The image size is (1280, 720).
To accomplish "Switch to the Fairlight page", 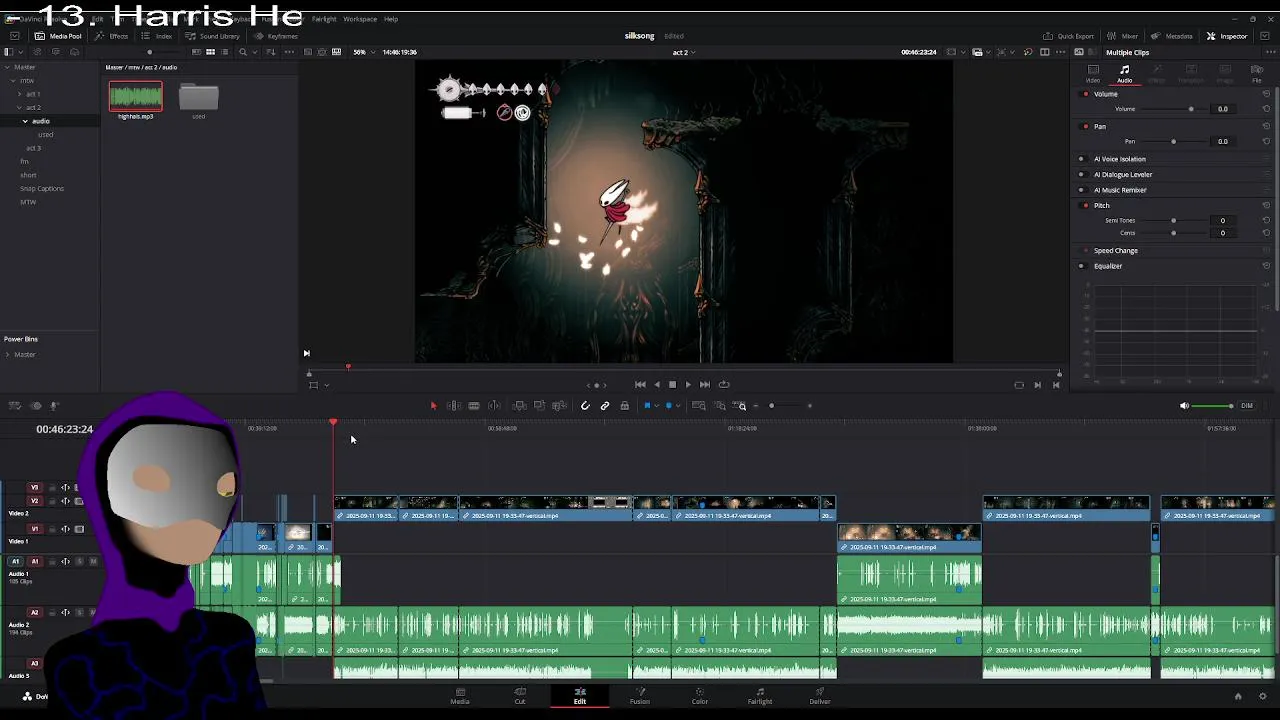I will (760, 695).
